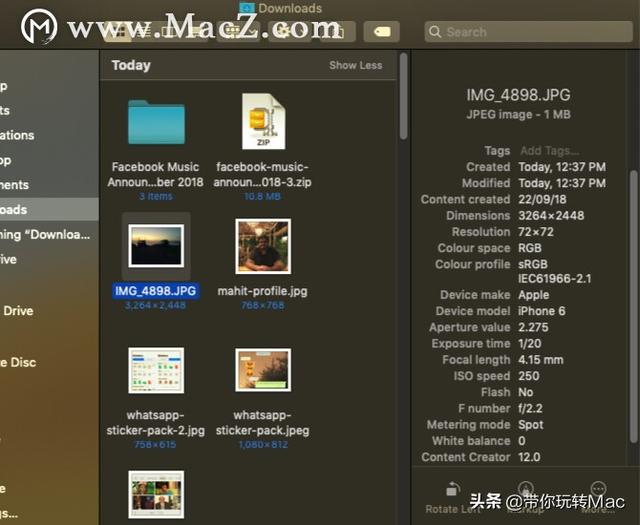
Task: Click the Content Creator 12.0 value
Action: (x=529, y=457)
